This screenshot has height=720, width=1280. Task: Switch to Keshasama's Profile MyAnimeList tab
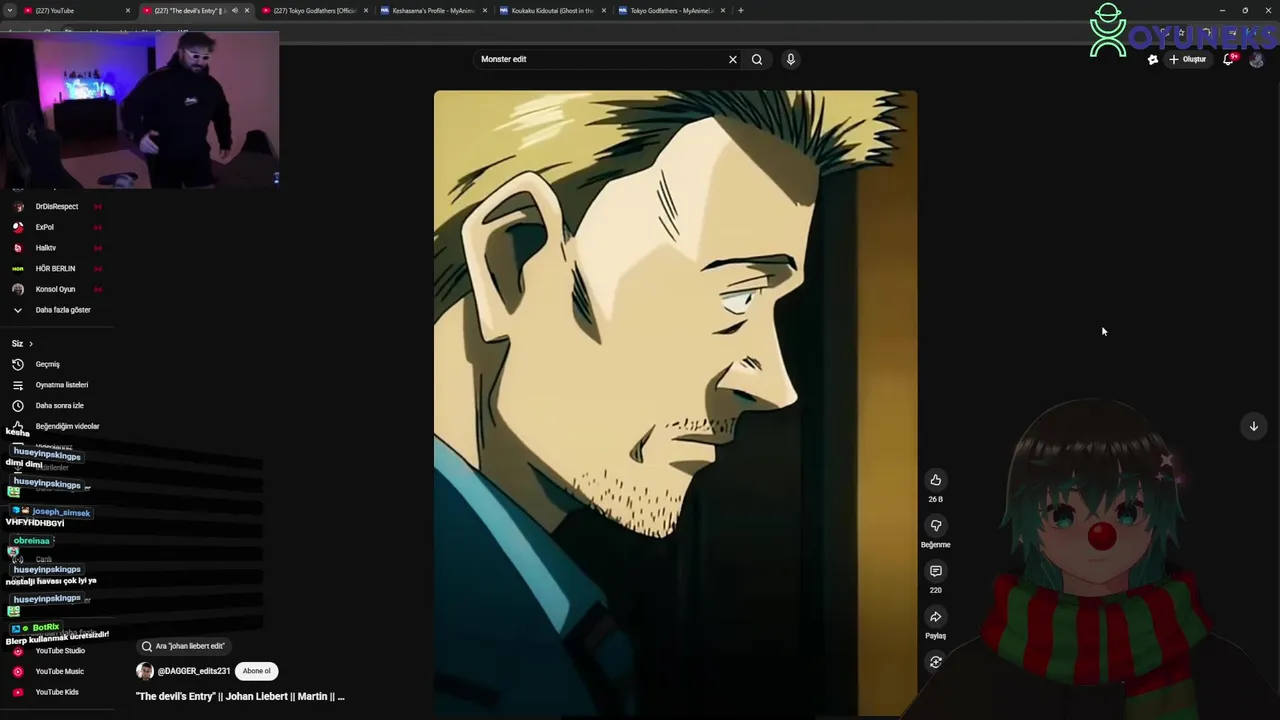tap(432, 10)
